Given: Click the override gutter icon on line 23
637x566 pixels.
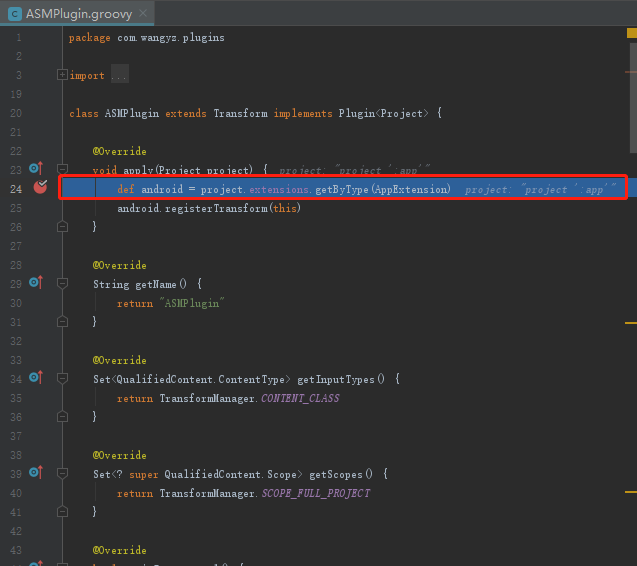Looking at the screenshot, I should pyautogui.click(x=36, y=168).
